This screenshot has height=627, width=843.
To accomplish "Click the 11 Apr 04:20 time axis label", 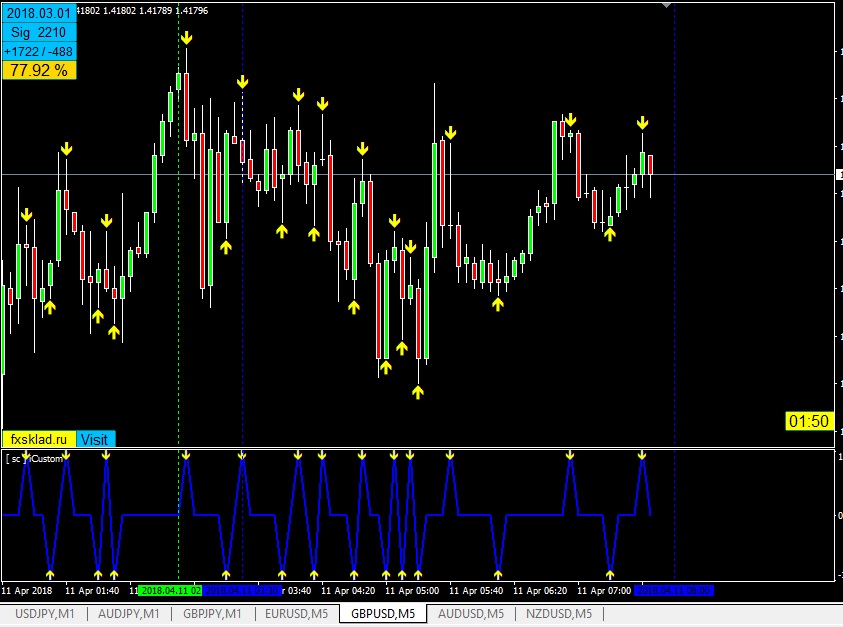I will tap(348, 590).
